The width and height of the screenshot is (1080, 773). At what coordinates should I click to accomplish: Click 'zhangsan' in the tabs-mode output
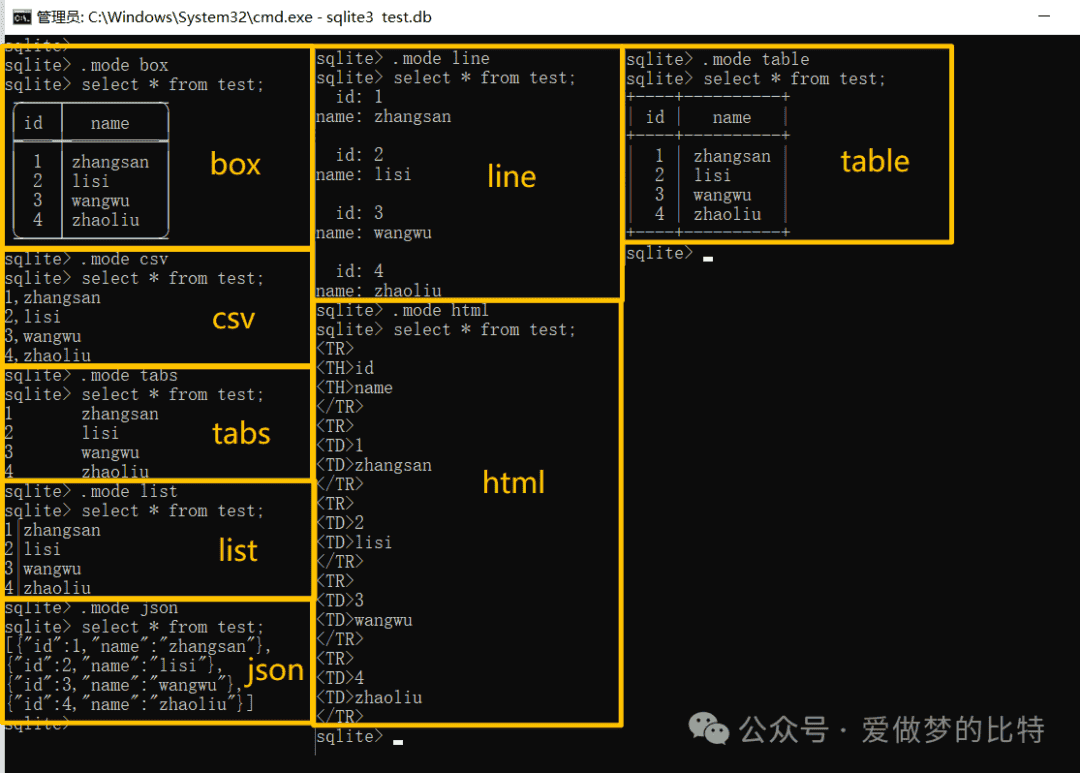pyautogui.click(x=120, y=414)
